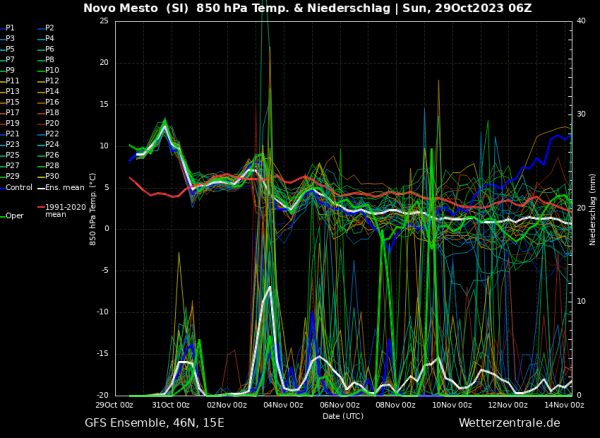
Task: Click the GFS Ensemble, 46N, 15E caption
Action: pos(154,423)
